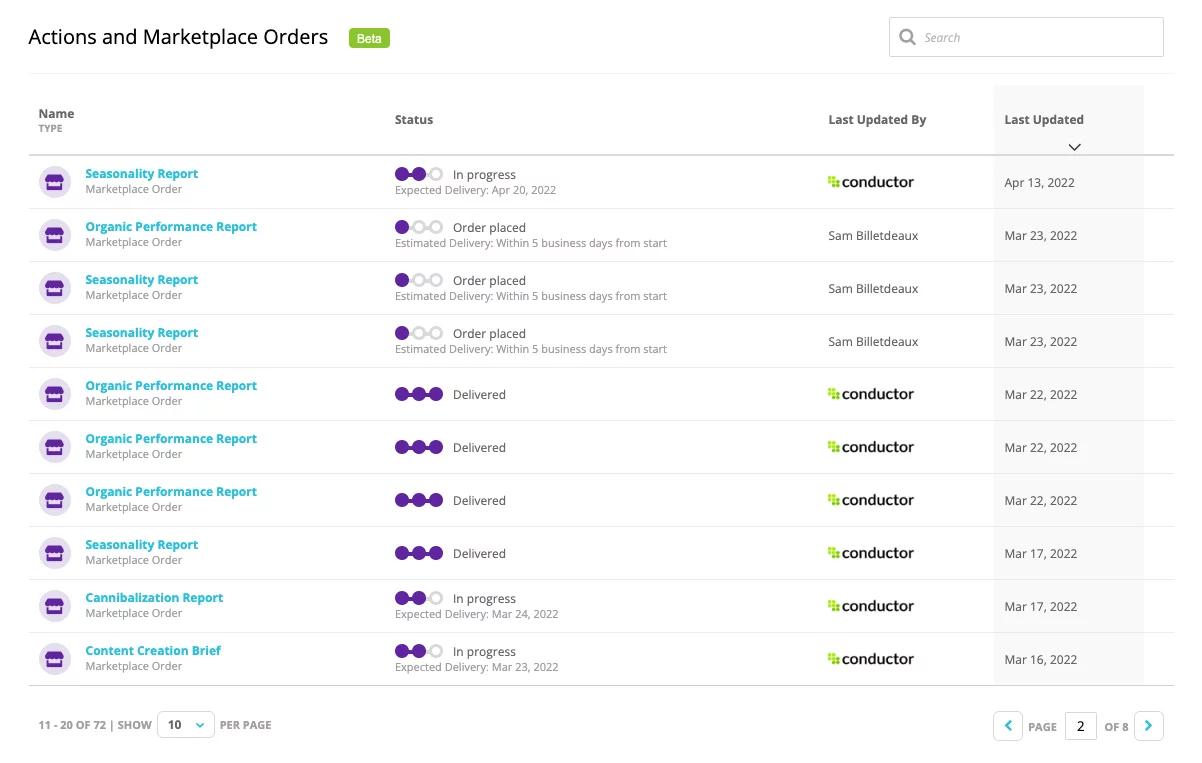1202x763 pixels.
Task: Sort by Last Updated By column header
Action: click(877, 120)
